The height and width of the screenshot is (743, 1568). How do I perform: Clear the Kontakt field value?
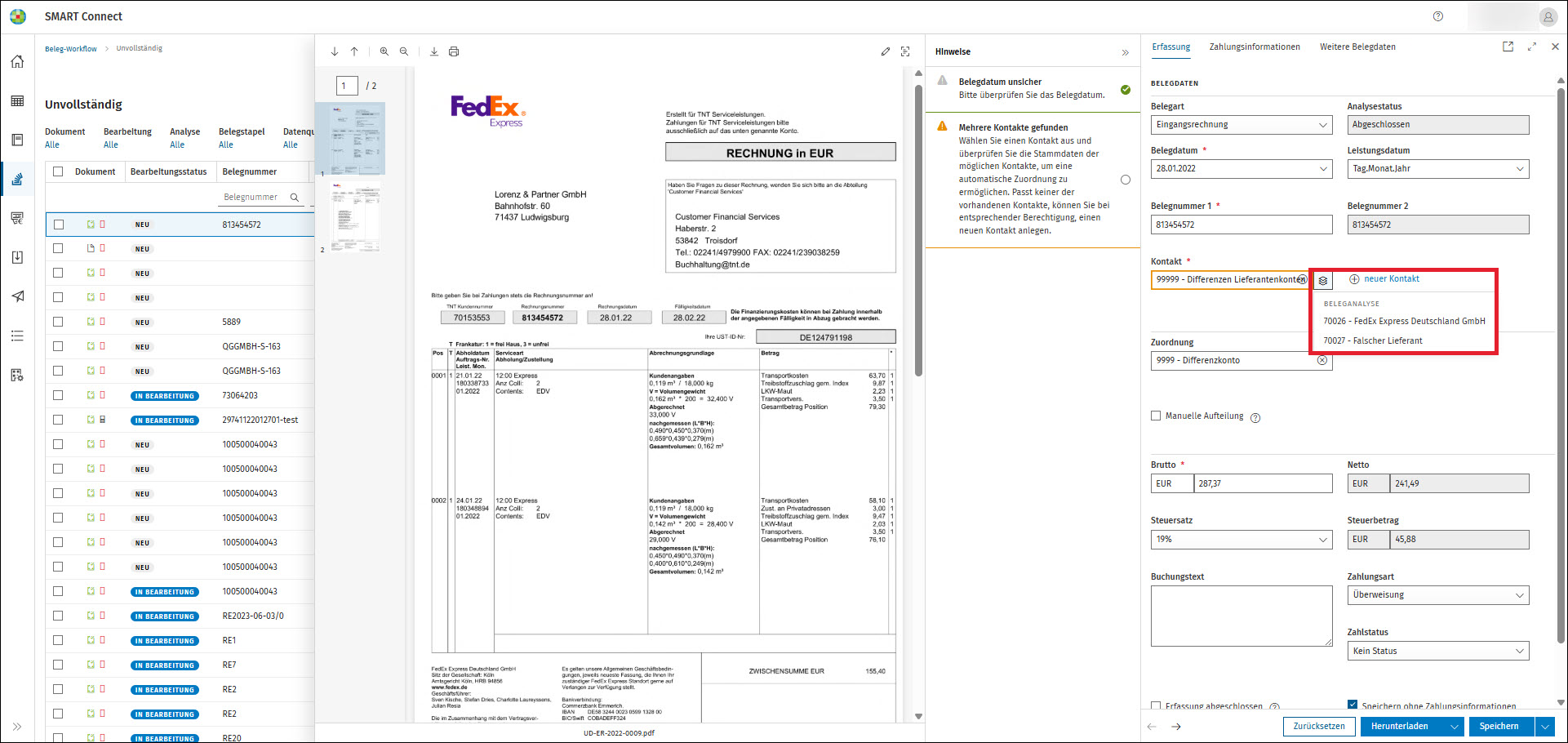1303,279
